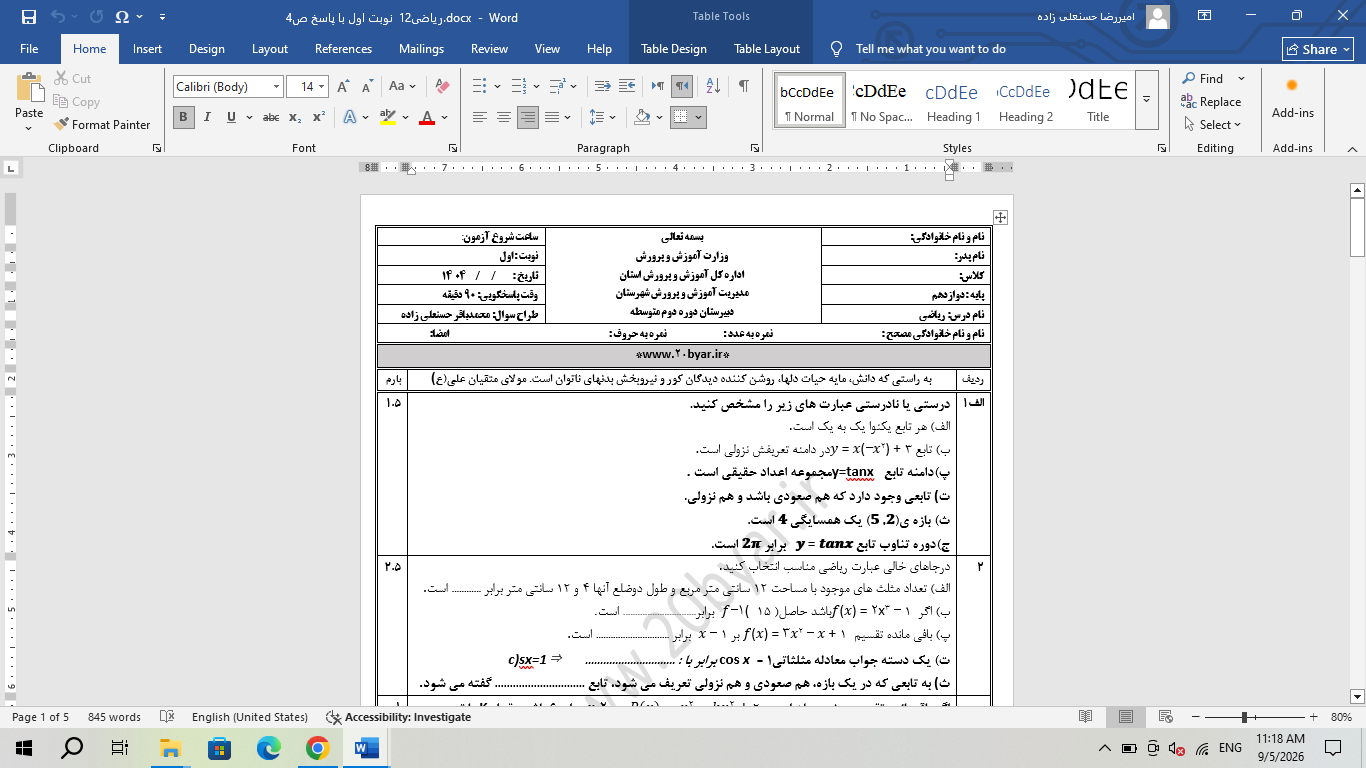Click the table move handle above the table
This screenshot has height=768, width=1366.
1000,217
